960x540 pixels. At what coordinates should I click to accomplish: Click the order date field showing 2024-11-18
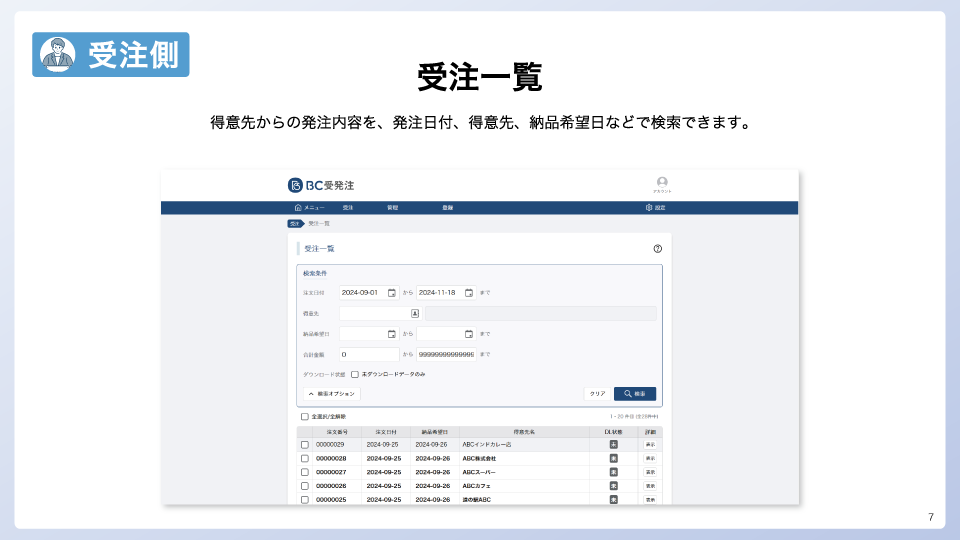[446, 293]
